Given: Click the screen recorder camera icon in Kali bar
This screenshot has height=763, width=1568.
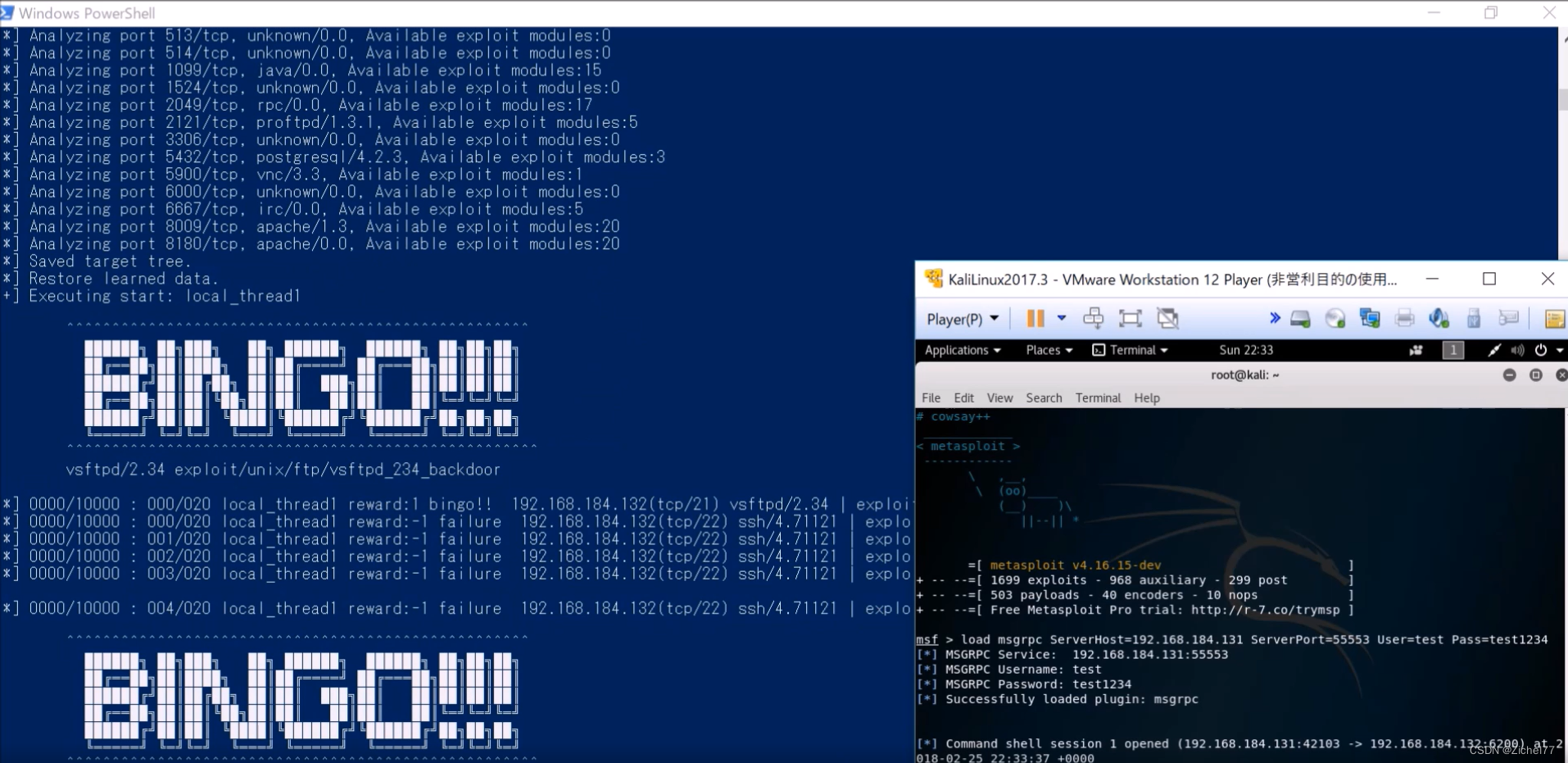Looking at the screenshot, I should (x=1416, y=350).
